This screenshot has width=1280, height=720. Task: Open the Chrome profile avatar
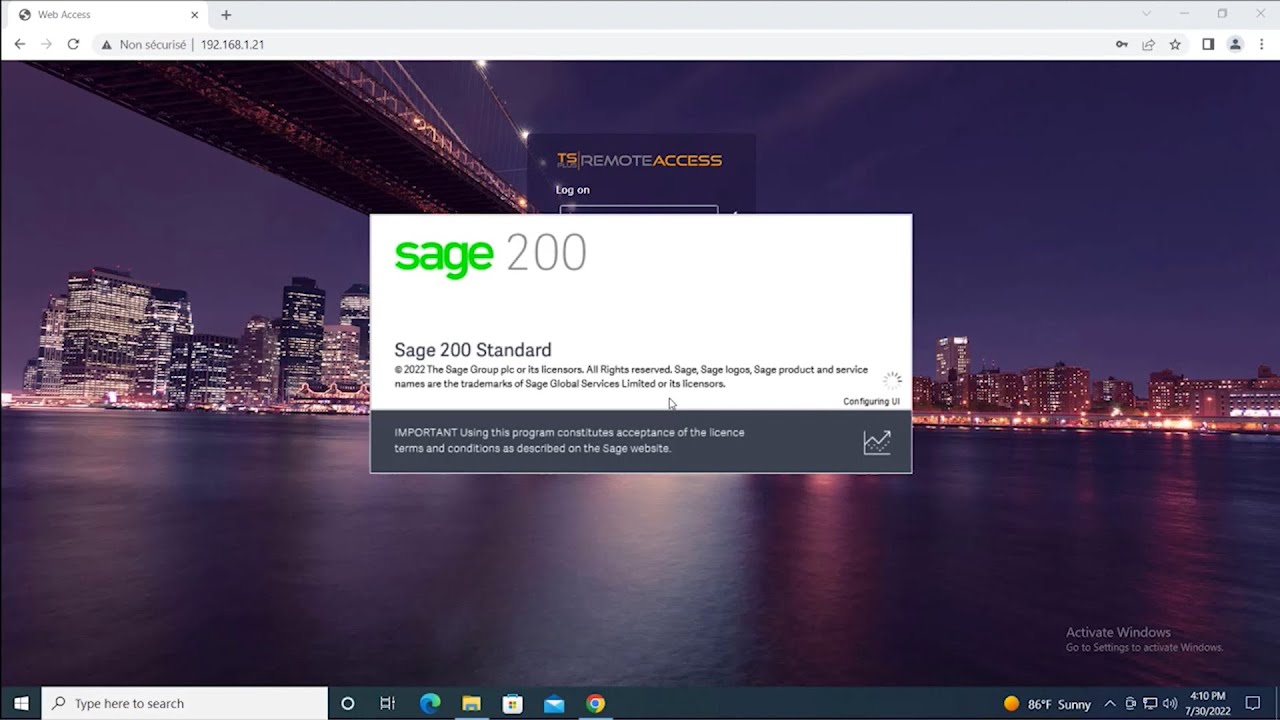pyautogui.click(x=1235, y=44)
